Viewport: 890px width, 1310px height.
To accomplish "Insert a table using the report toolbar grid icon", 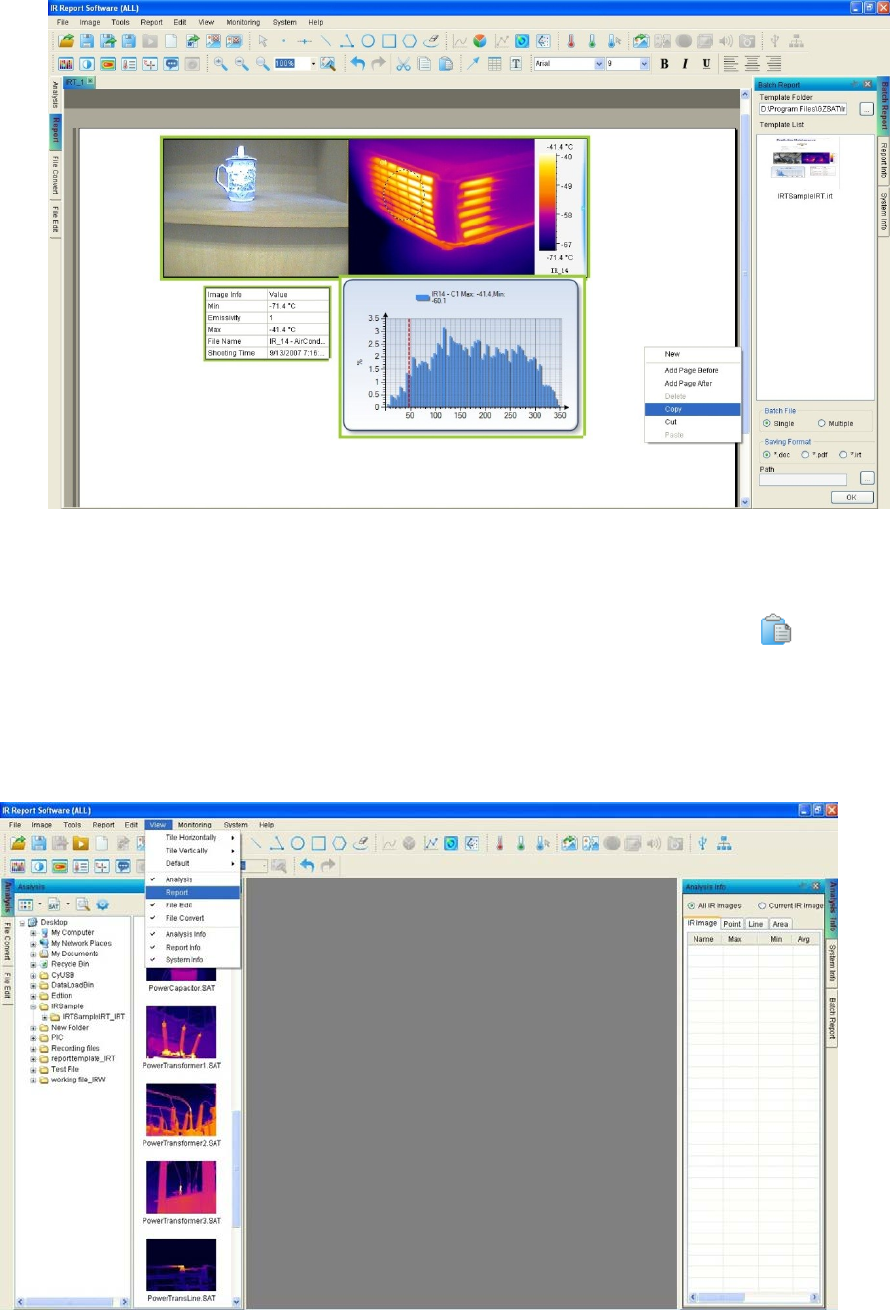I will (x=495, y=63).
